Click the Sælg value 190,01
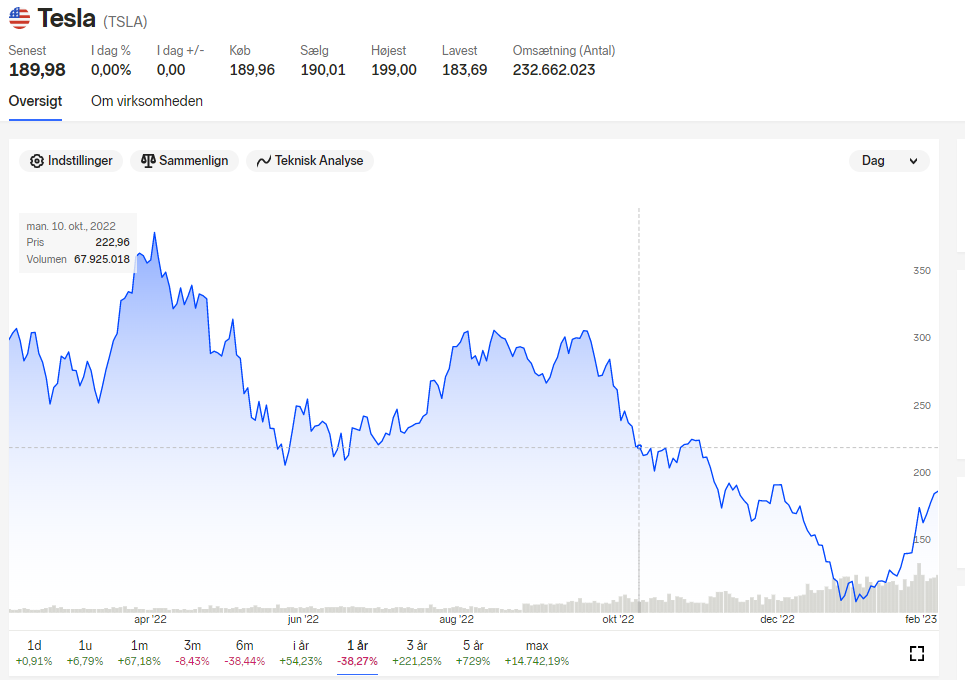The height and width of the screenshot is (680, 965). pyautogui.click(x=323, y=70)
